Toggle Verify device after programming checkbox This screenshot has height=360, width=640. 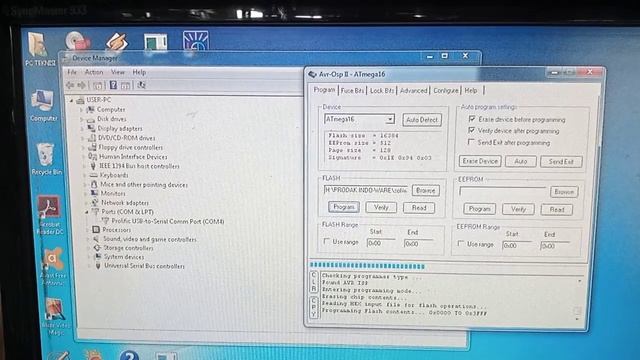(x=471, y=130)
